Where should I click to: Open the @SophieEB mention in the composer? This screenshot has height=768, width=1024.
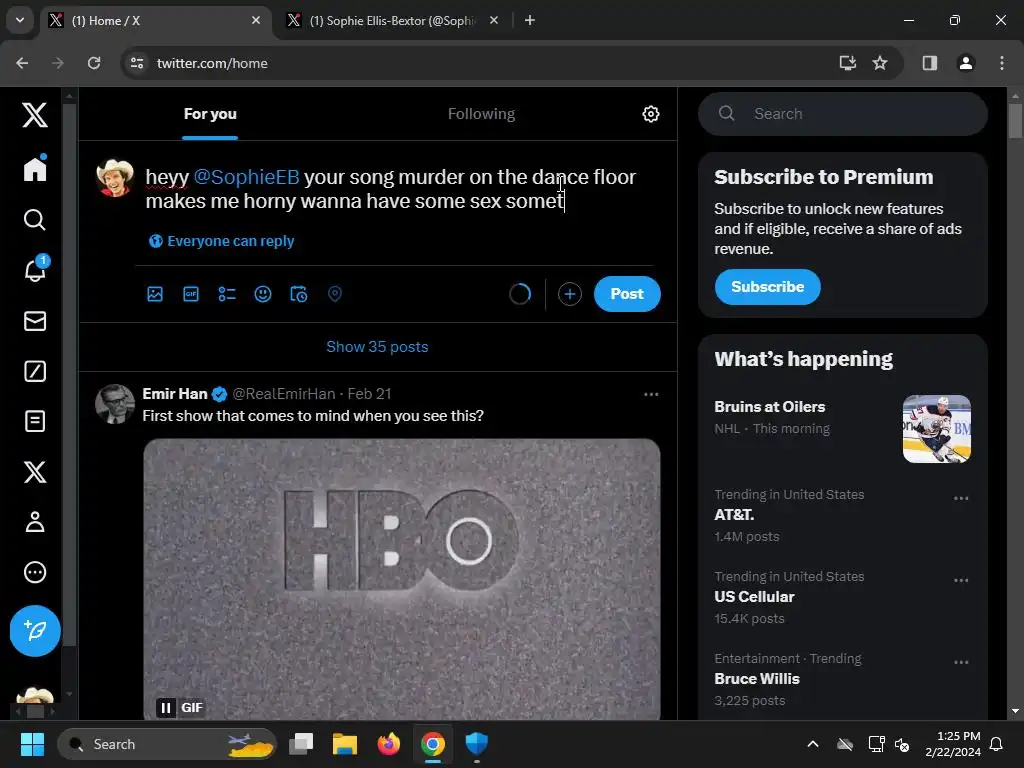point(246,177)
